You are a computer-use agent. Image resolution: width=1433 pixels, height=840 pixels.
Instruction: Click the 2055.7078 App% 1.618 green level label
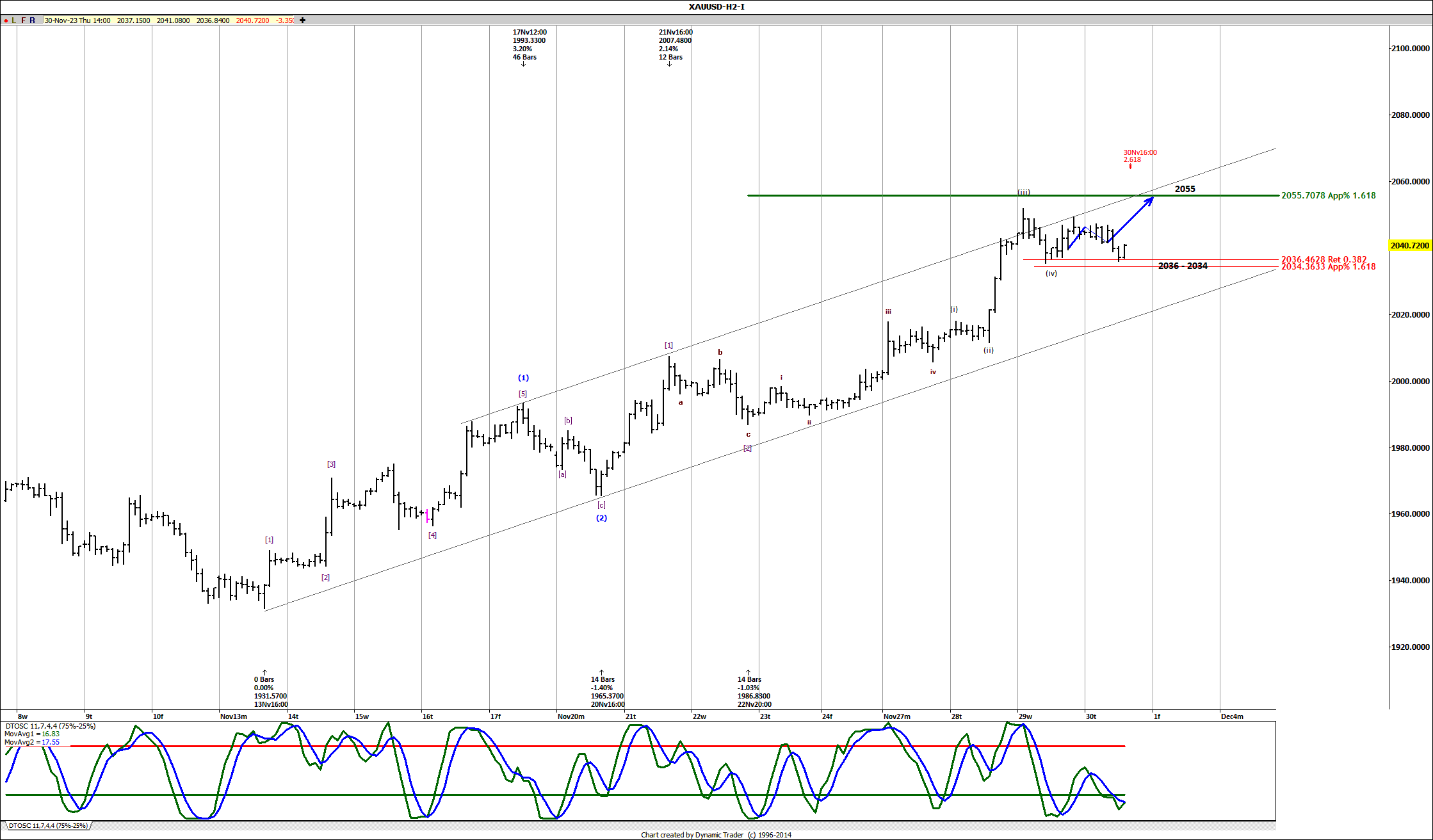click(x=1327, y=195)
